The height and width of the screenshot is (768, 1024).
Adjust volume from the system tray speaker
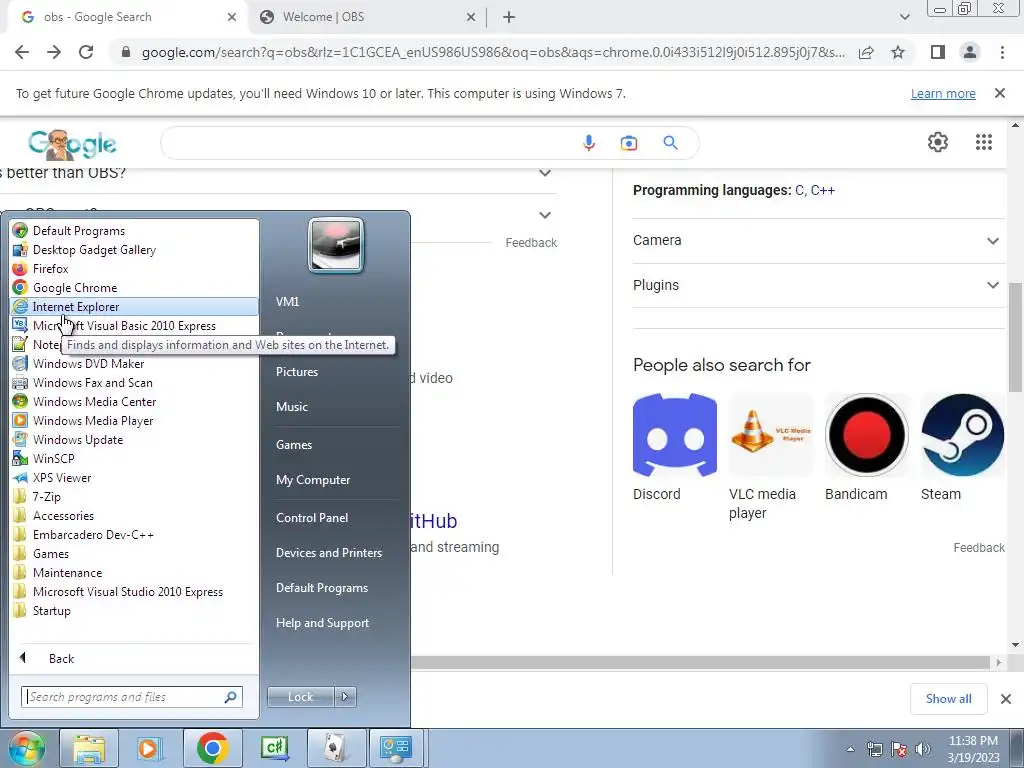[x=923, y=749]
